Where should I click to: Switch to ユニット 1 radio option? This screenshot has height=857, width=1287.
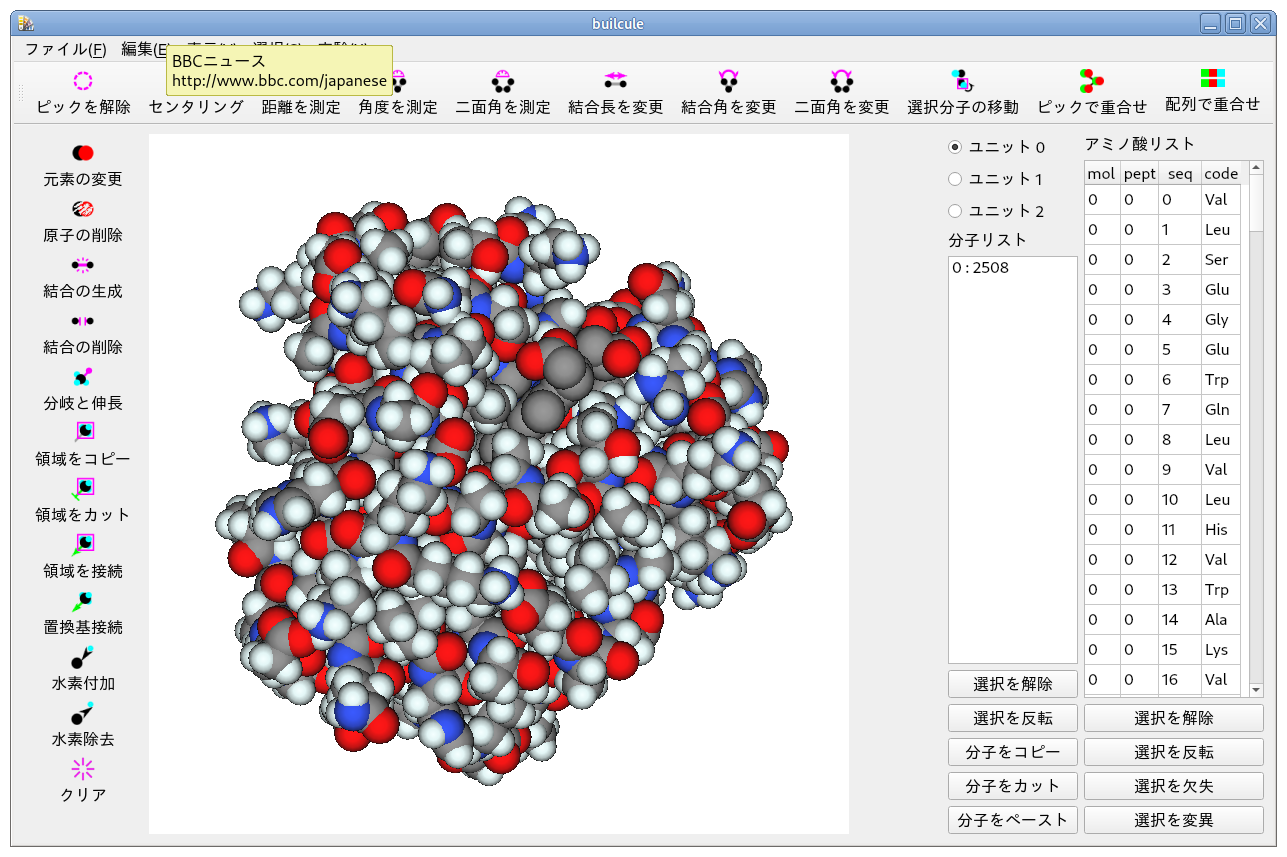click(x=955, y=179)
